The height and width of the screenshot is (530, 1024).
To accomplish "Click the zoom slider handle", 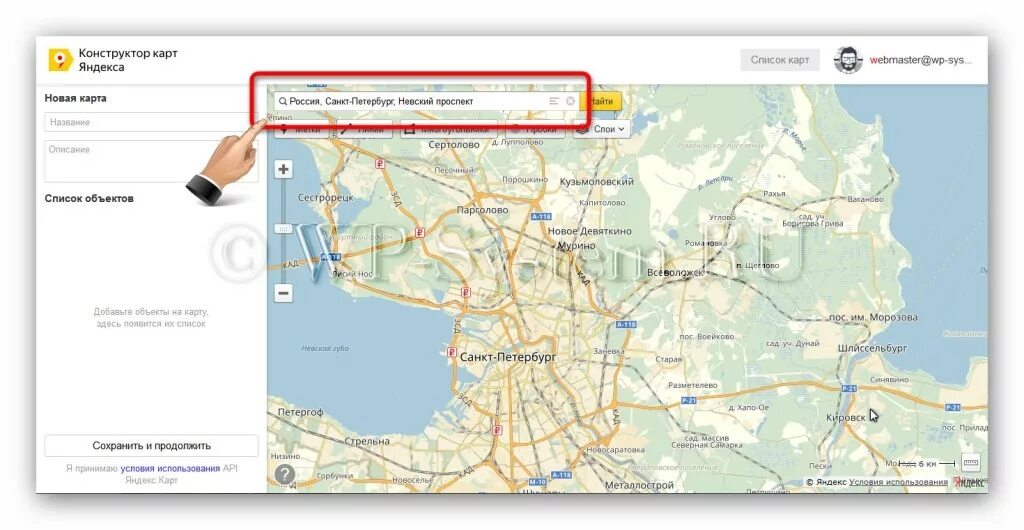I will pos(283,228).
